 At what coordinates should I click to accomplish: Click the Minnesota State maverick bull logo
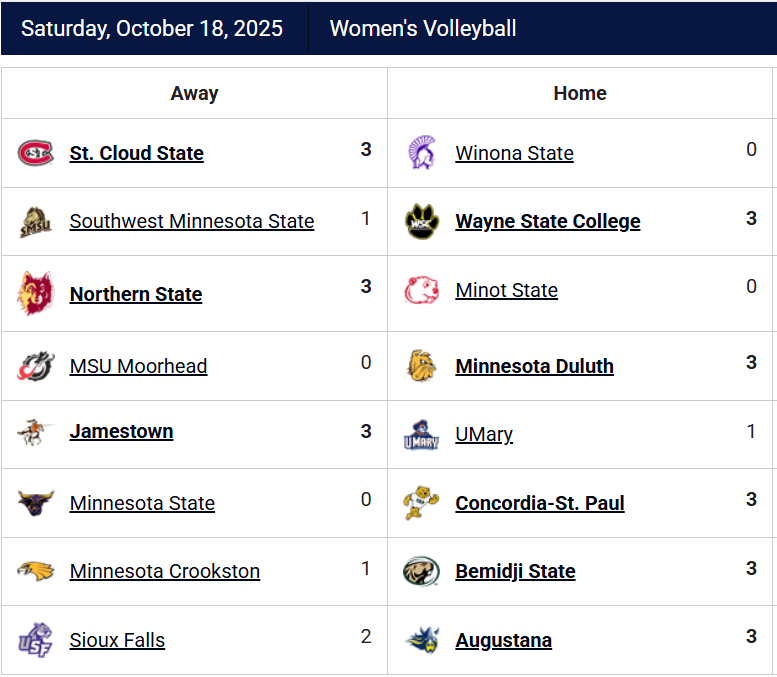(36, 503)
